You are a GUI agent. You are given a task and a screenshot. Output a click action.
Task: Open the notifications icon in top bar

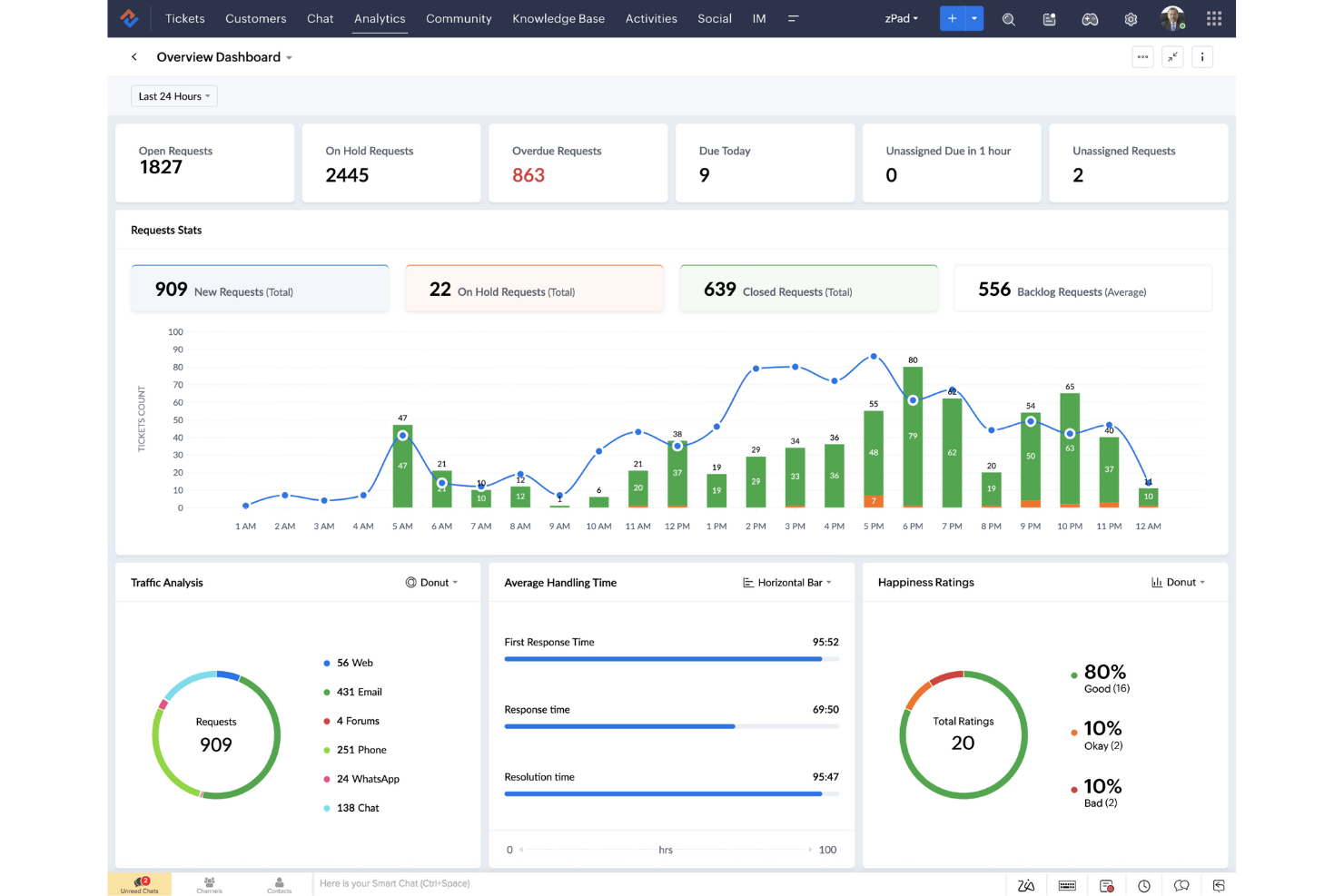coord(1049,19)
